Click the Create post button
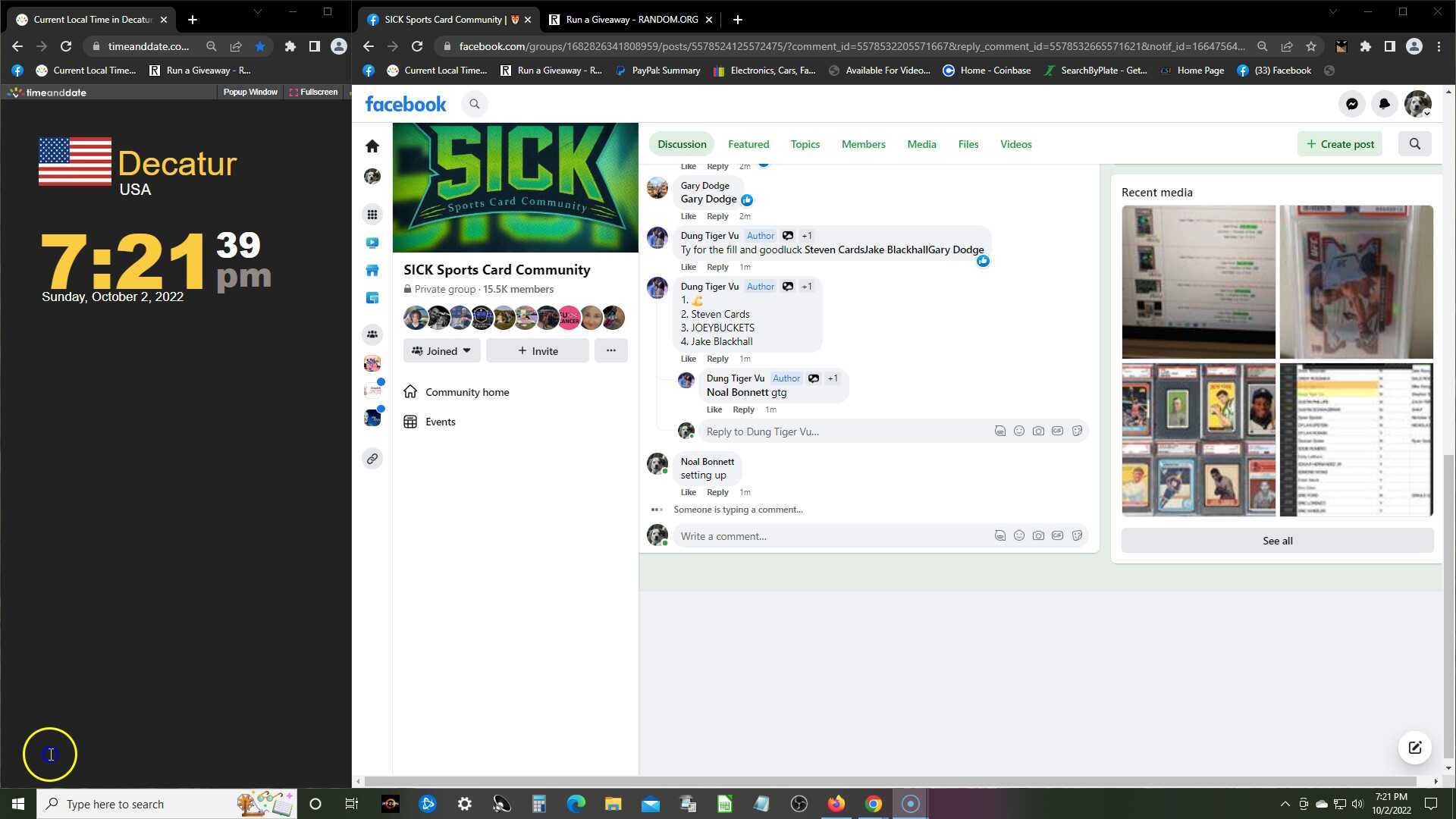Viewport: 1456px width, 819px height. tap(1340, 144)
